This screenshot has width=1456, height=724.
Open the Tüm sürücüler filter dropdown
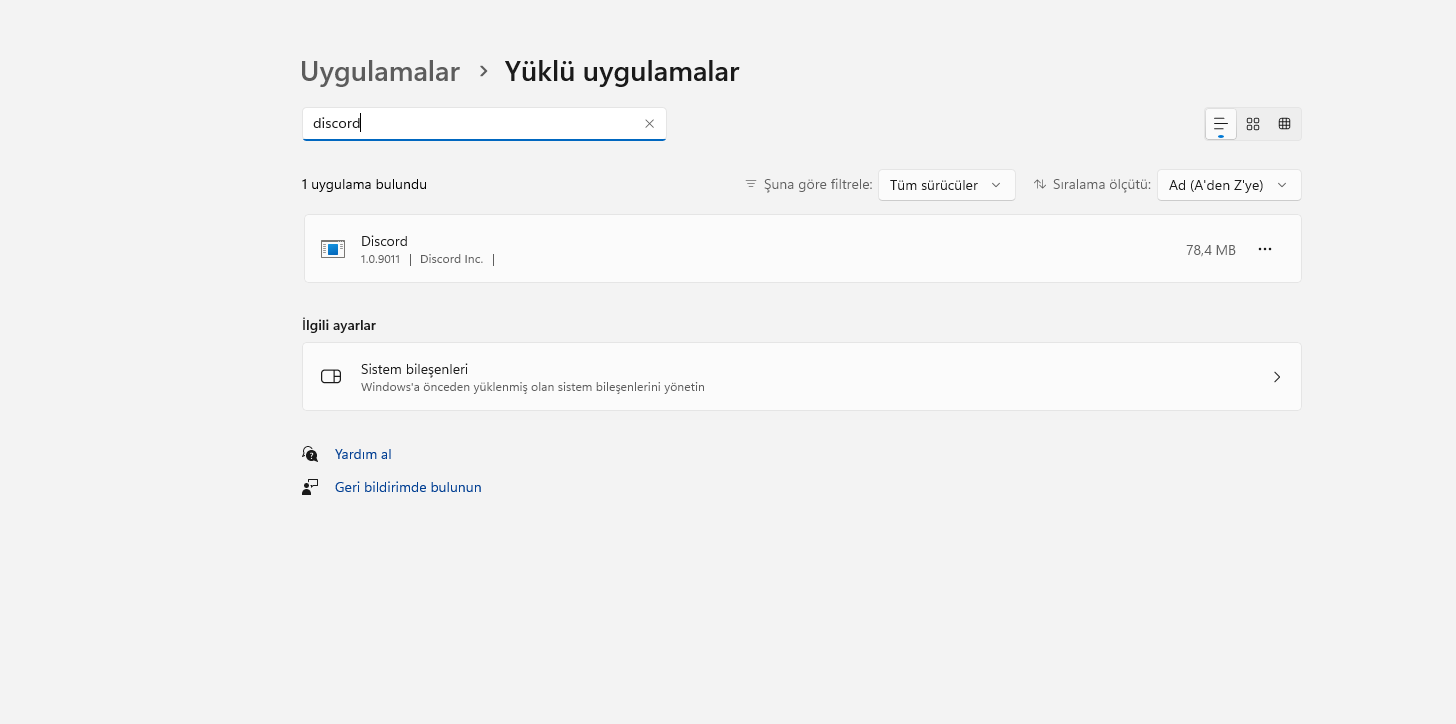[946, 185]
